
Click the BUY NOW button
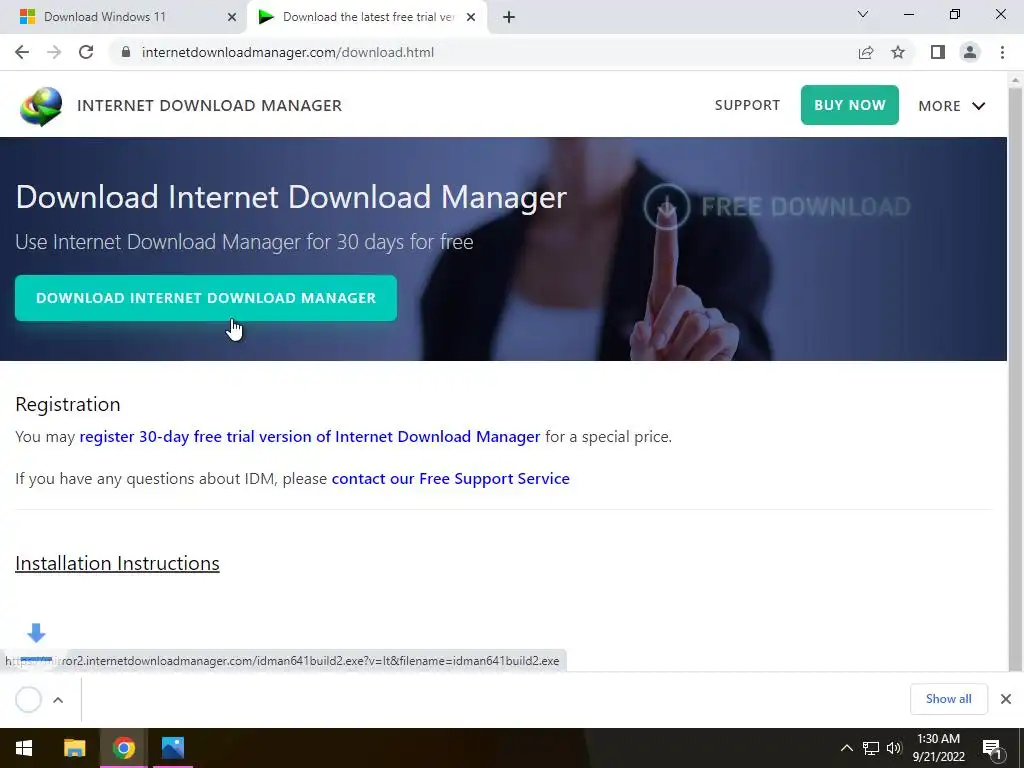[850, 105]
